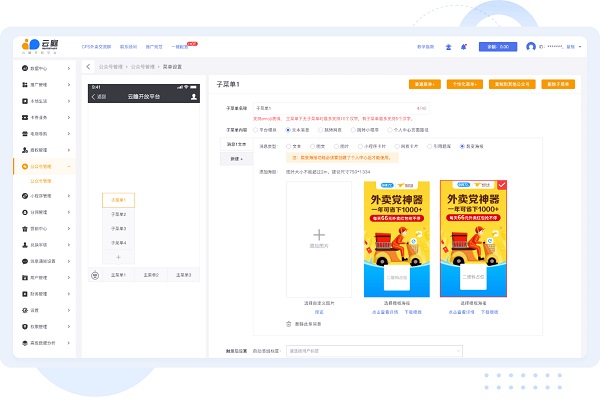Click the 推广管理 sidebar icon
Viewport: 600px width, 400px height.
pyautogui.click(x=26, y=84)
